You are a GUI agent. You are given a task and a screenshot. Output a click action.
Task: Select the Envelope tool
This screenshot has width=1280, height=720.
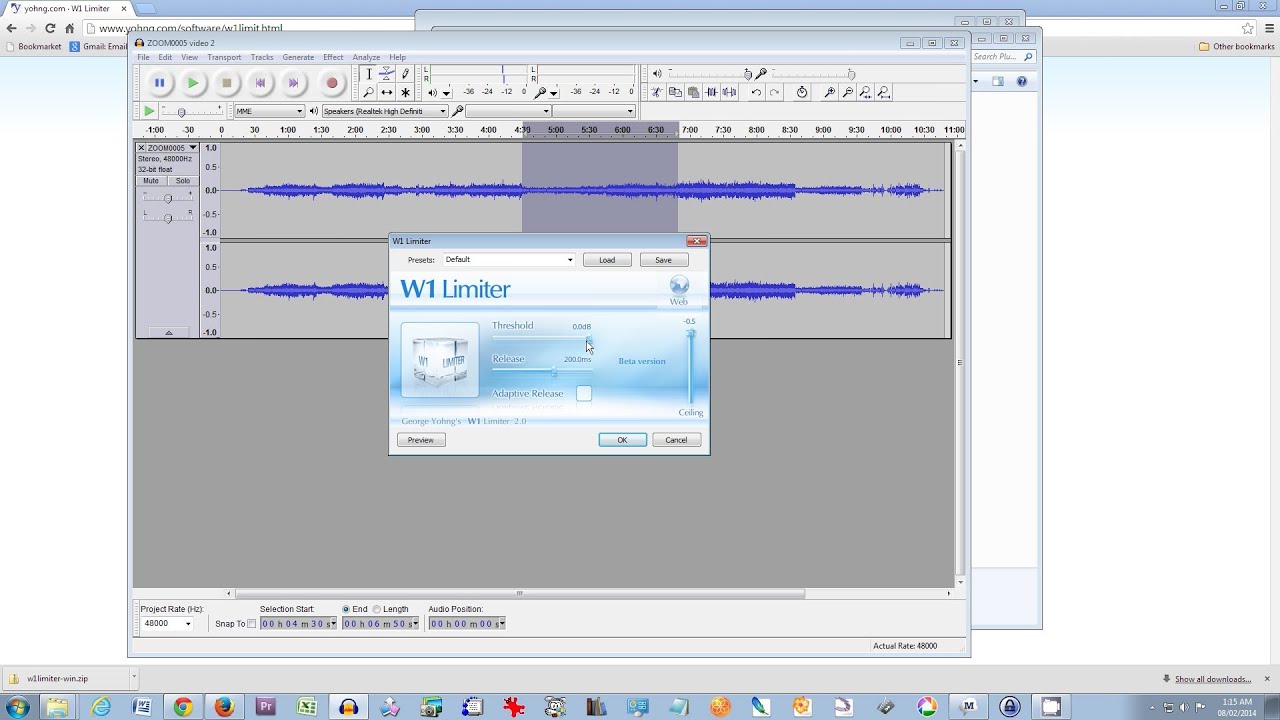click(387, 74)
